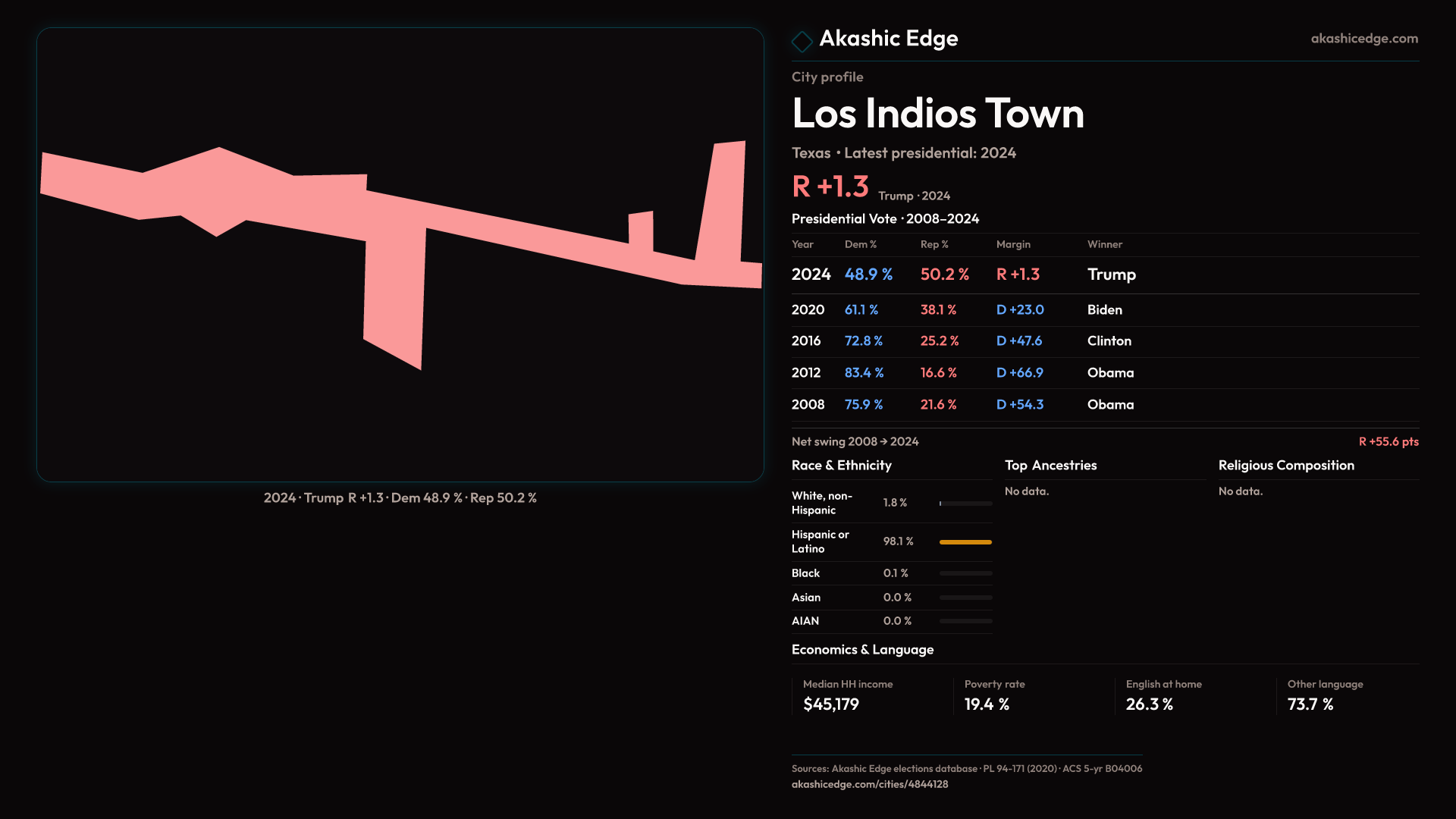This screenshot has height=819, width=1456.
Task: Select the 2012 Obama results row
Action: click(x=1104, y=372)
